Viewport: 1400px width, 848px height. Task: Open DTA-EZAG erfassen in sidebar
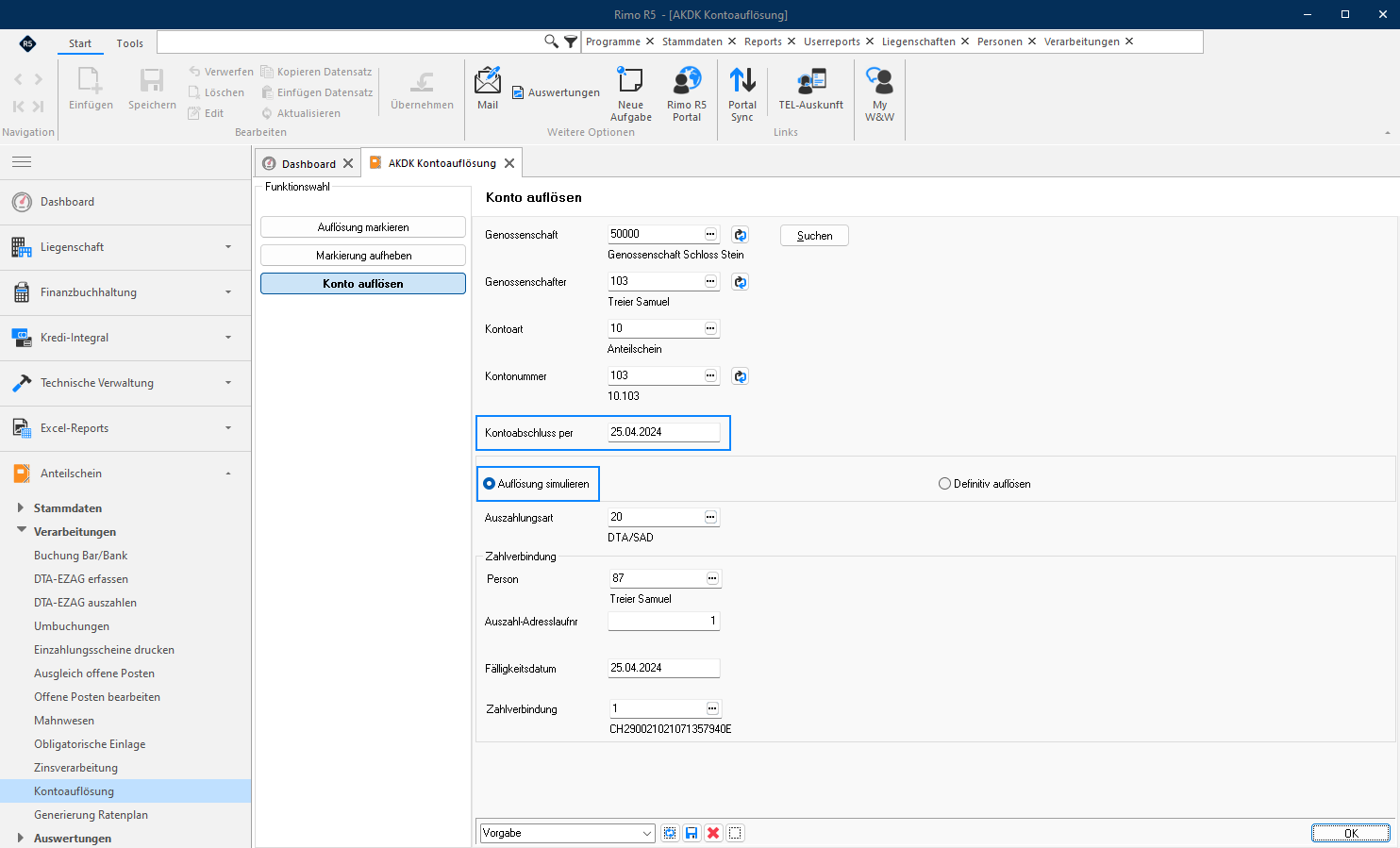(81, 579)
